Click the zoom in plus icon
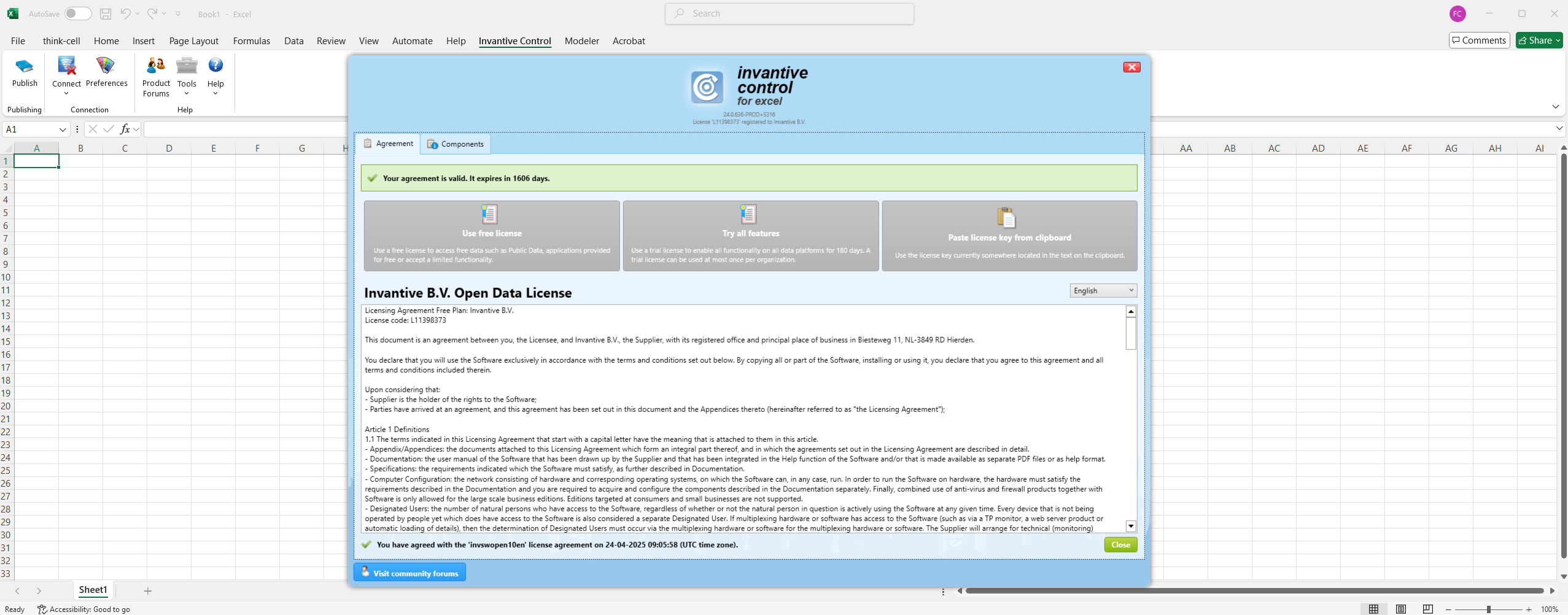Image resolution: width=1568 pixels, height=615 pixels. tap(1529, 609)
